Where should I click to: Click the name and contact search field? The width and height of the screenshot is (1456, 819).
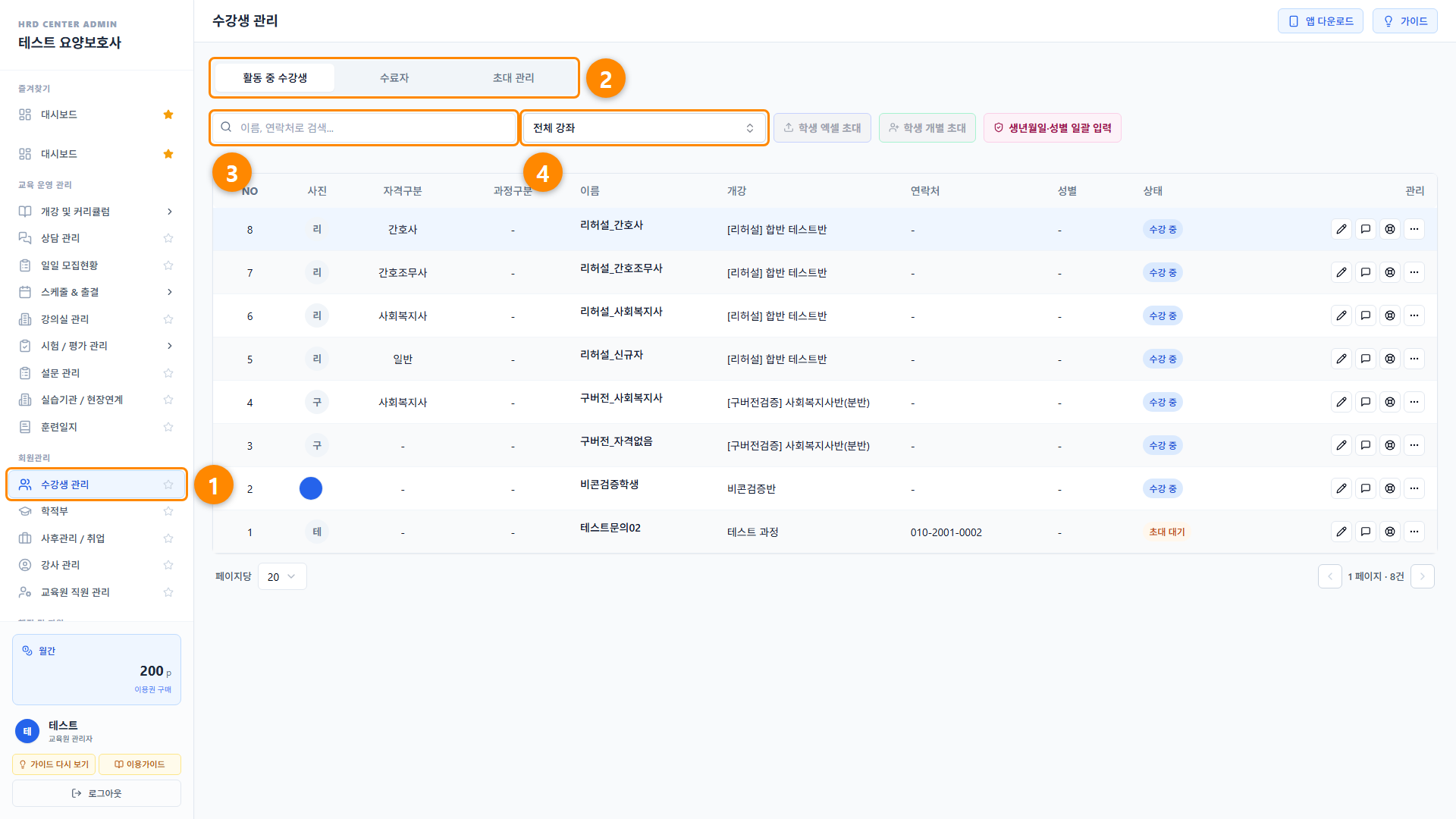point(364,127)
